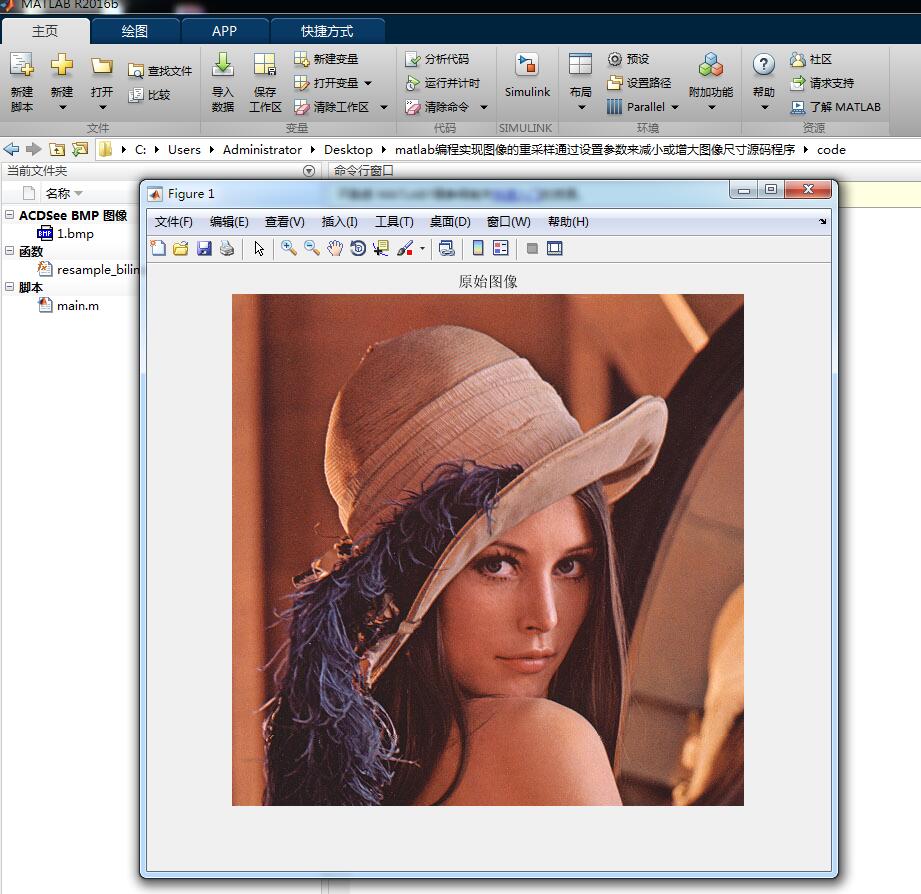Click Print Figure icon
Screen dimensions: 921x894
[x=227, y=248]
